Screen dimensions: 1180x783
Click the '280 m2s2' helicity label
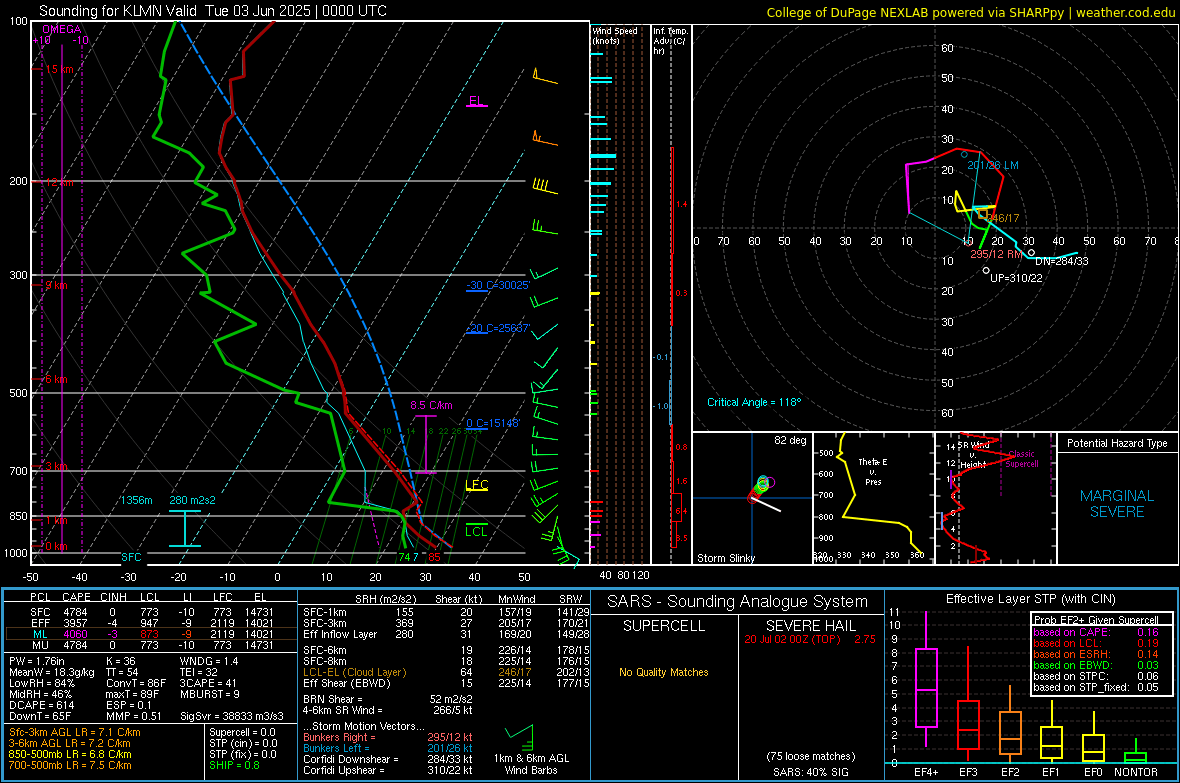pos(193,500)
